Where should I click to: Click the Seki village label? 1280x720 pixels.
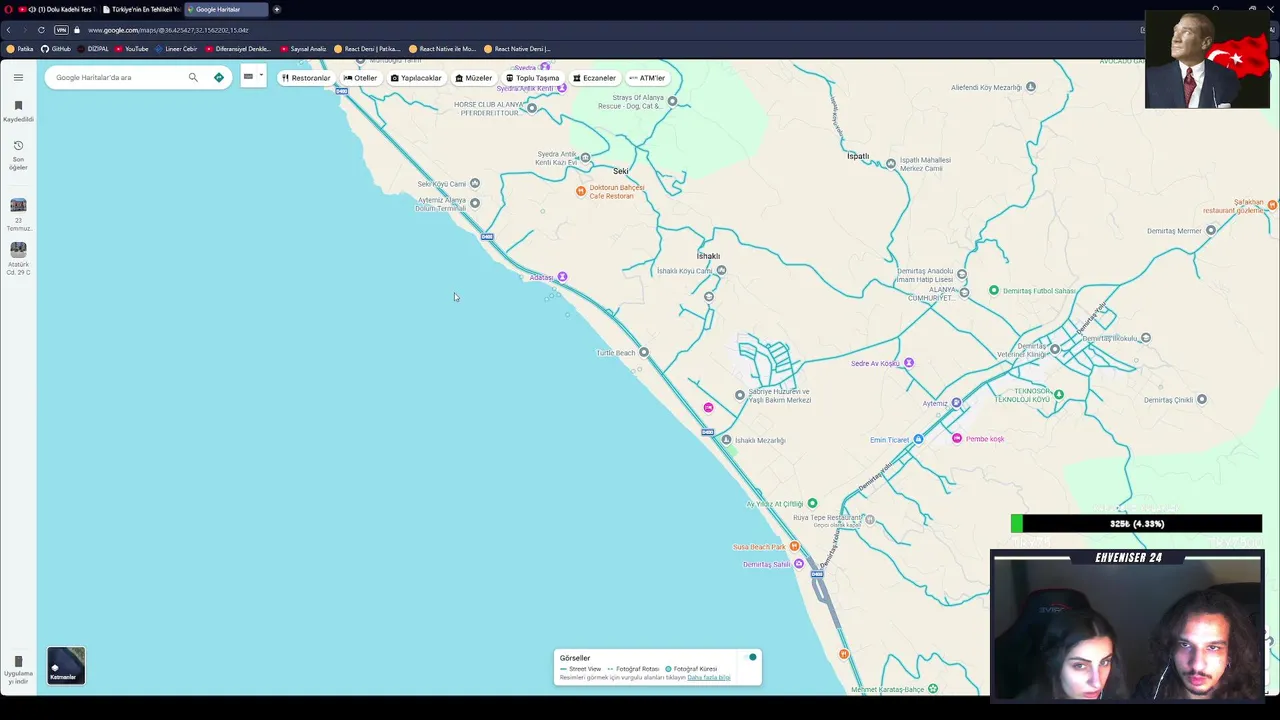coord(621,171)
